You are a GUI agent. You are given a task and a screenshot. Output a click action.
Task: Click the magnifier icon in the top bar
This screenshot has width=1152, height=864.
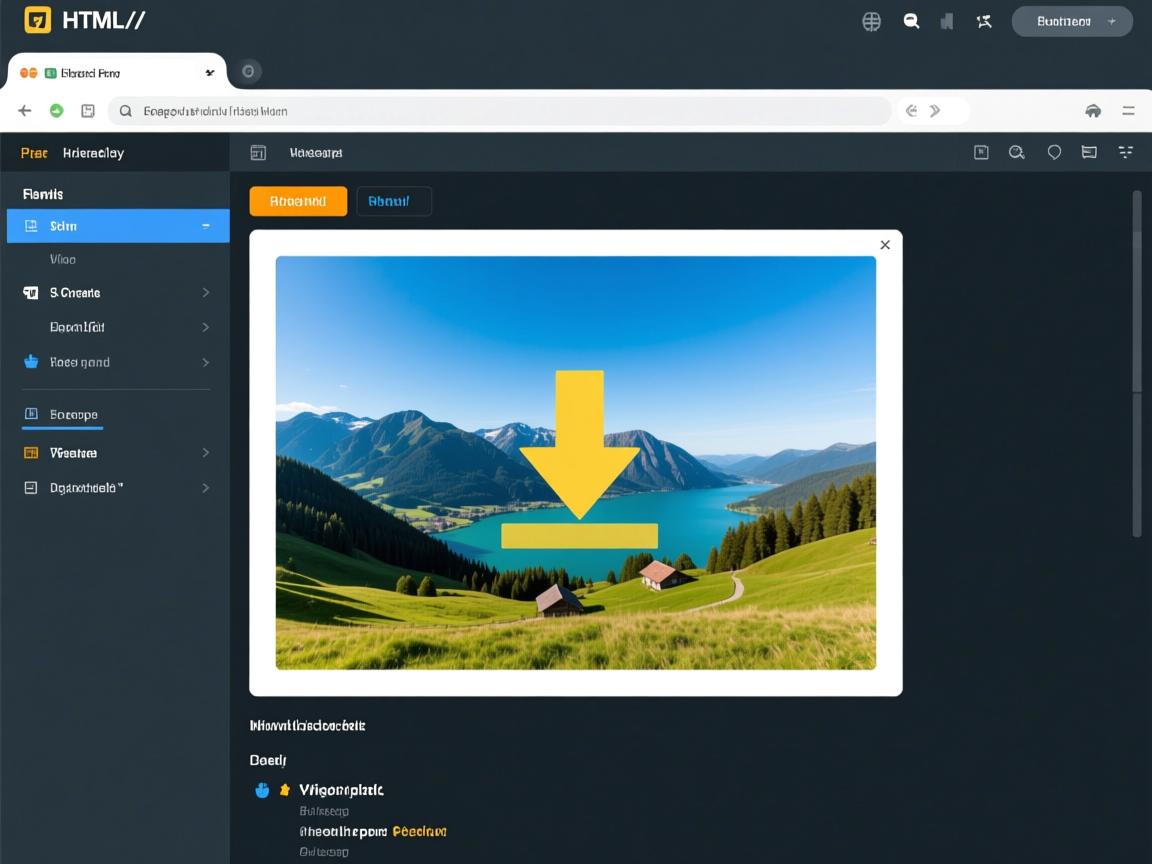point(911,21)
